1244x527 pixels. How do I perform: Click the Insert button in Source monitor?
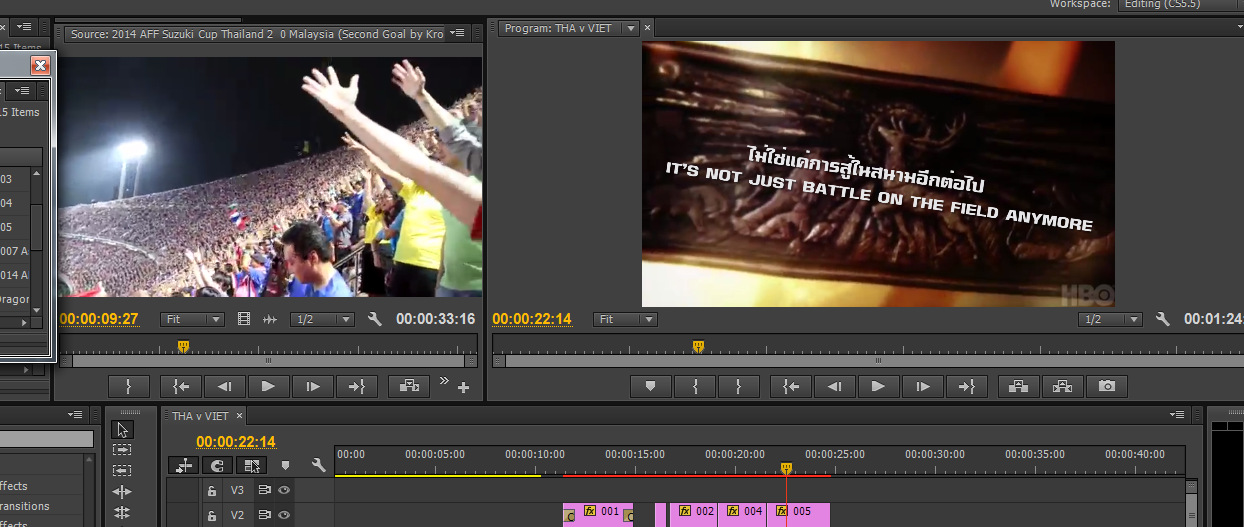[409, 386]
